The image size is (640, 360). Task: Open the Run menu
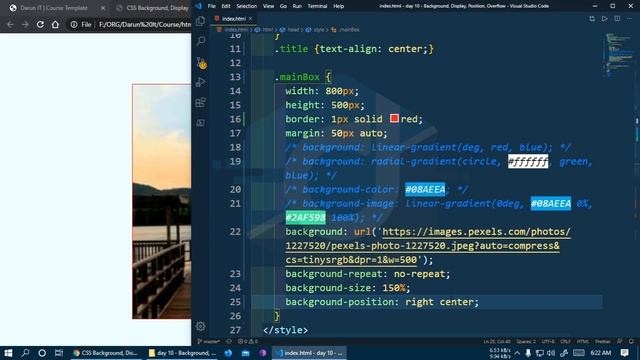click(297, 6)
